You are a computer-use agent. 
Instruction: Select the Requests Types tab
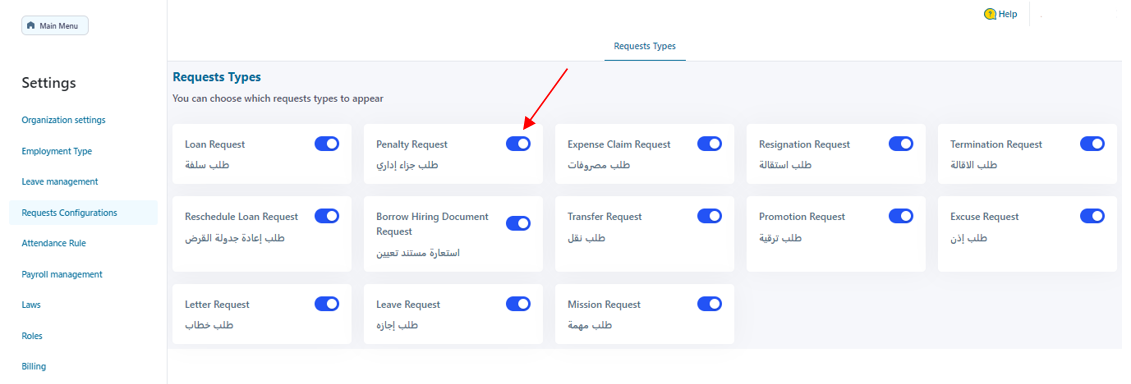pos(645,46)
